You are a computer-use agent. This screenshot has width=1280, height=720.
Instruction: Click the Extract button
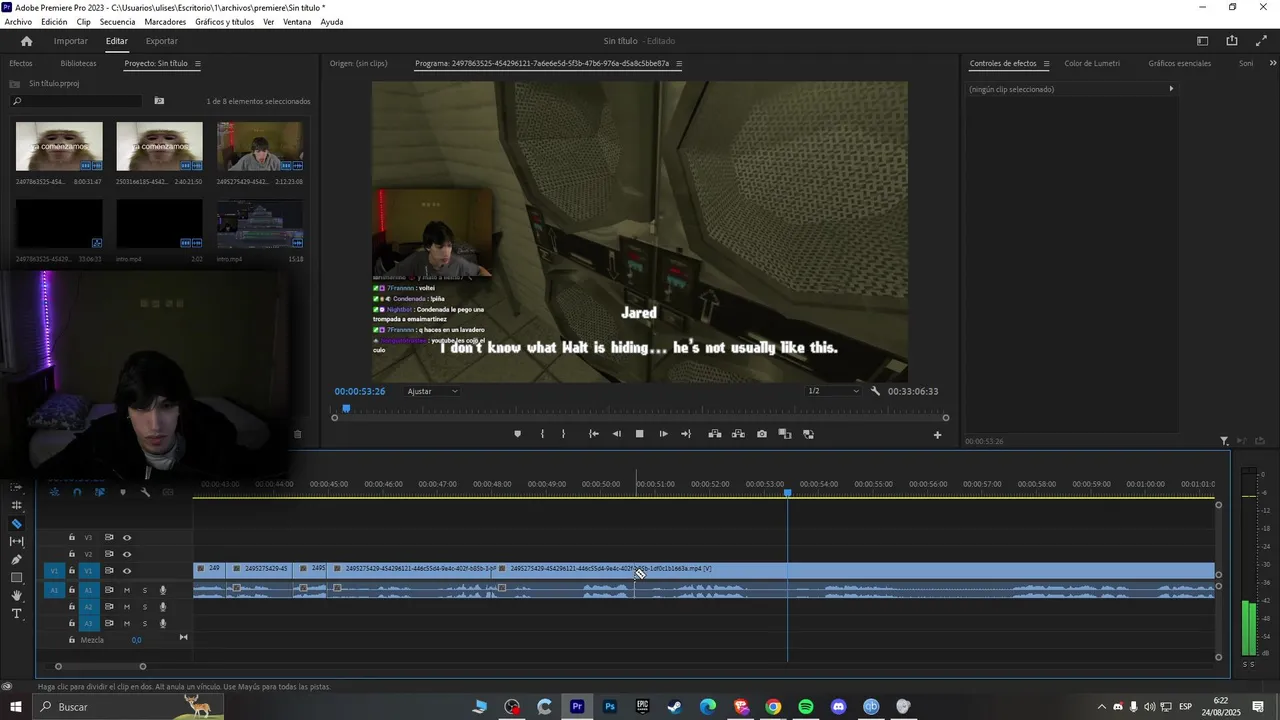point(738,434)
